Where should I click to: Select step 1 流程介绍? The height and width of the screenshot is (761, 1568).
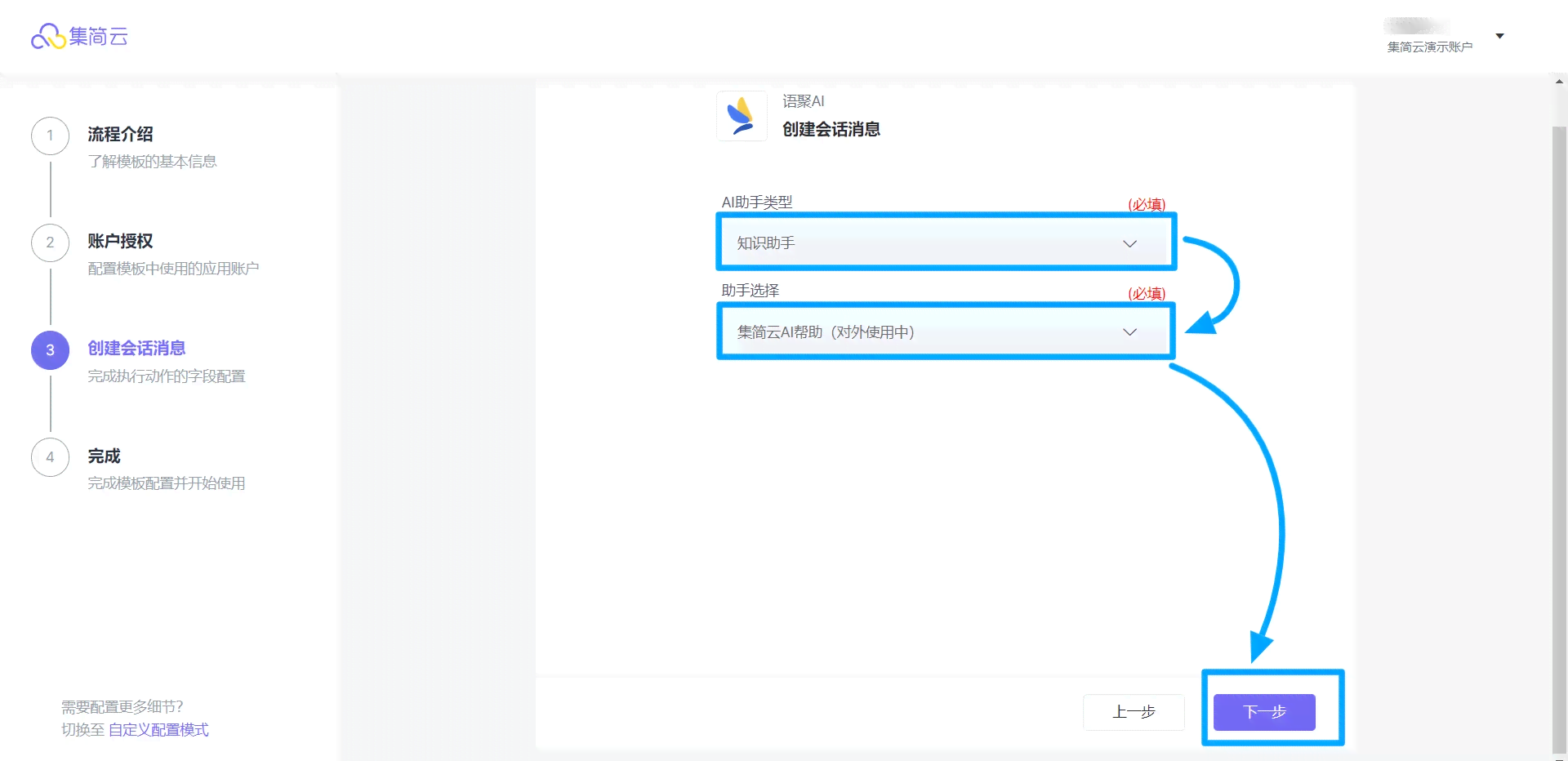pos(120,134)
